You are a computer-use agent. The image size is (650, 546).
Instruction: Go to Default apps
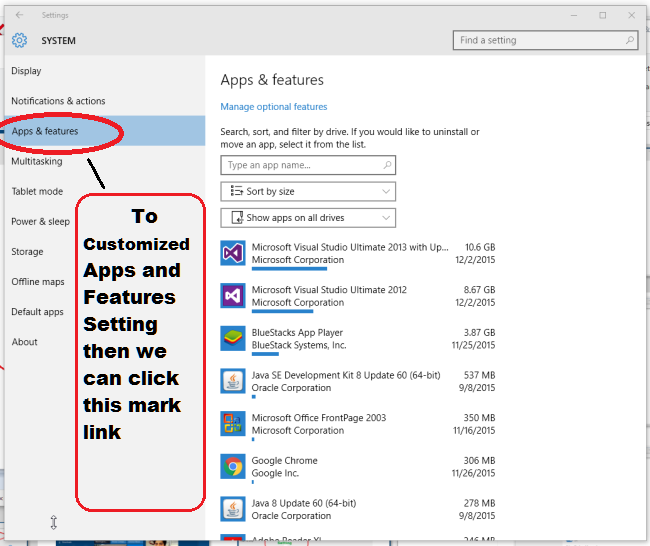point(37,312)
